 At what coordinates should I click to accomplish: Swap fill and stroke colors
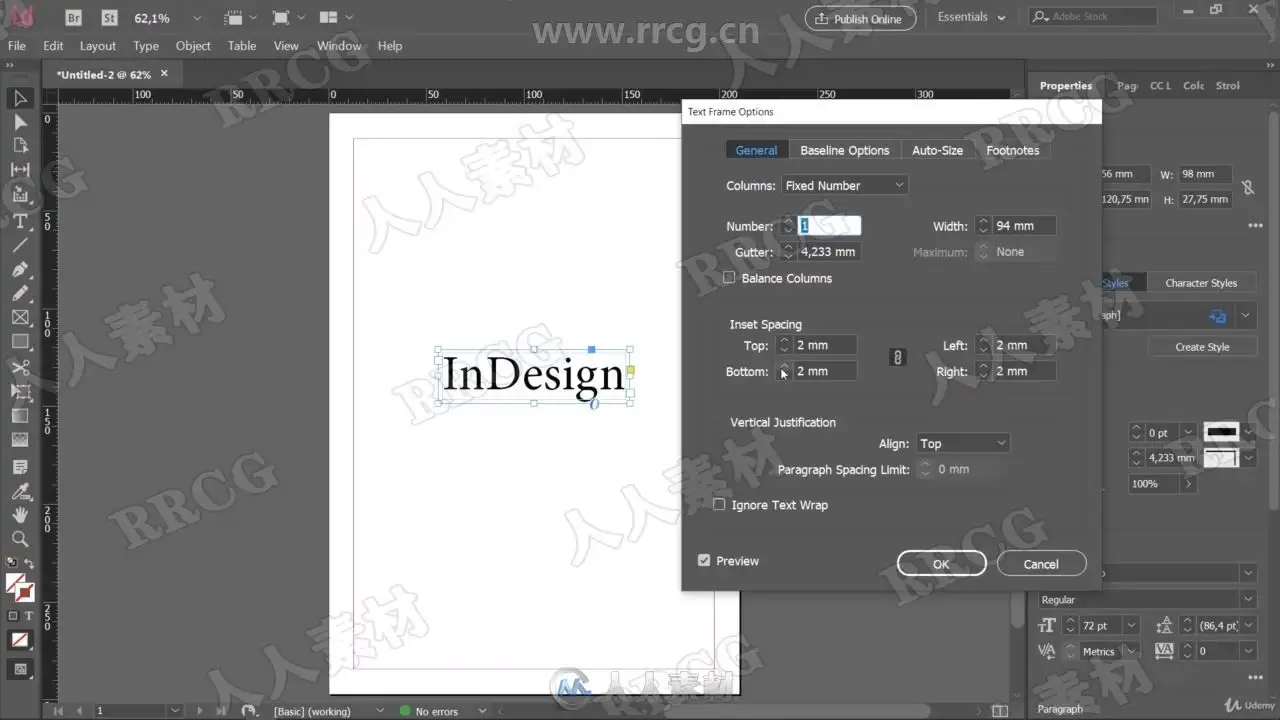29,565
